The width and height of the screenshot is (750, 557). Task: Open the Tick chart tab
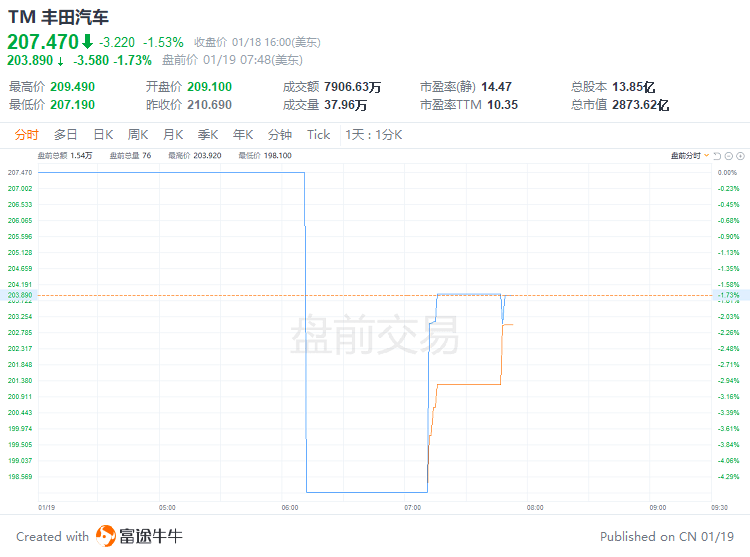[x=319, y=135]
